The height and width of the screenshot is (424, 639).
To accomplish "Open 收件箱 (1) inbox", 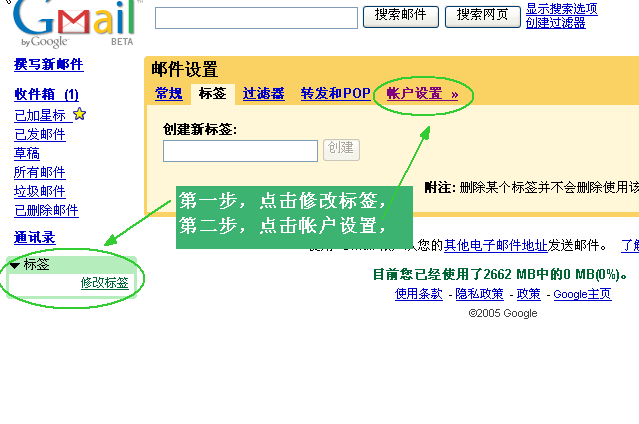I will pos(46,95).
